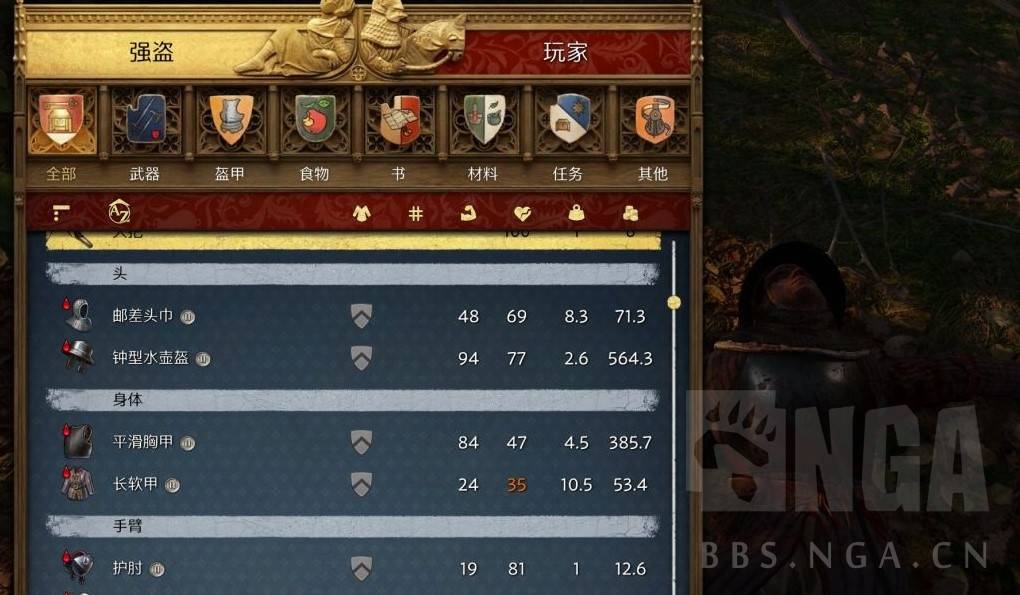Filter by 材料 materials shield icon
The image size is (1020, 595).
(x=485, y=120)
